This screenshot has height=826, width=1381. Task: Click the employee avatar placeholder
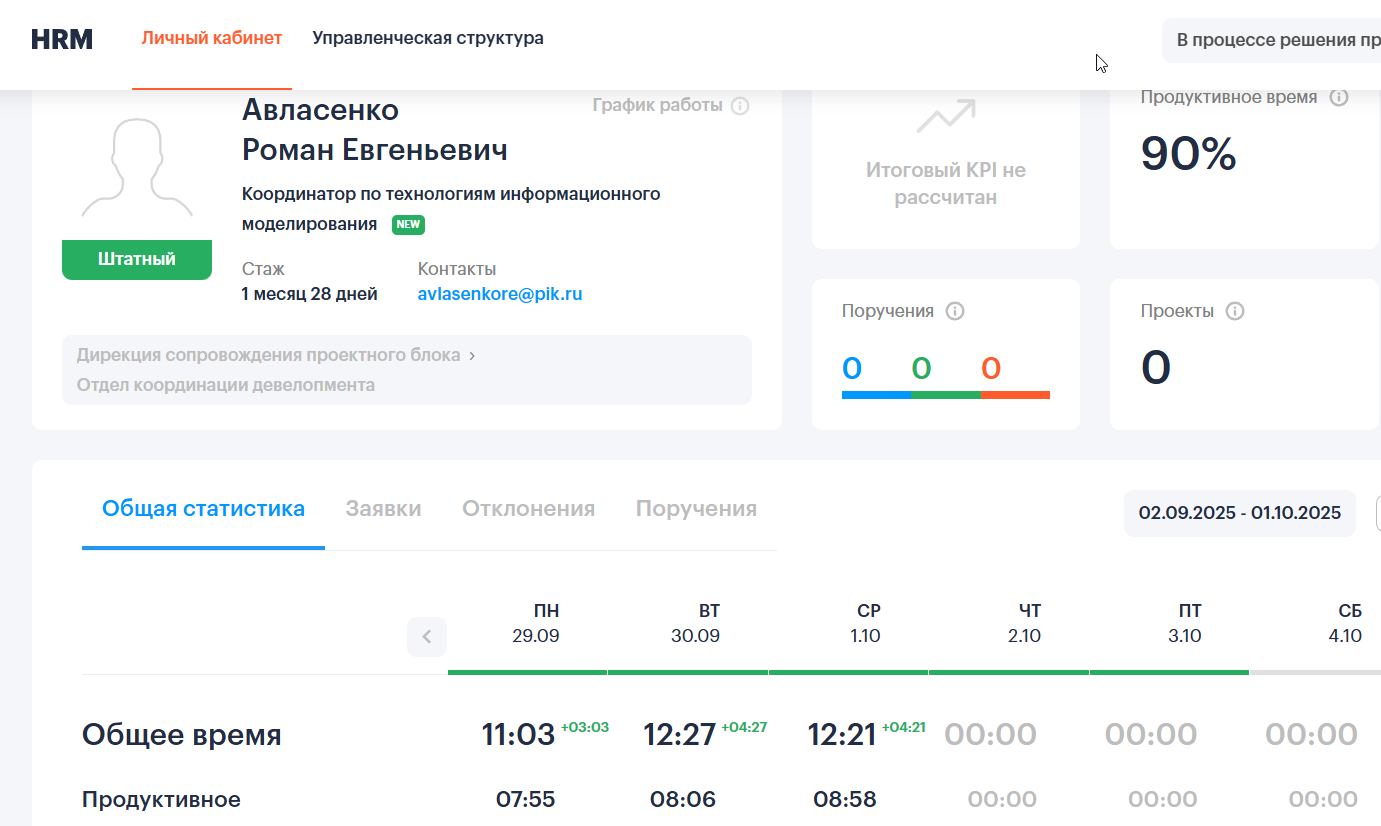click(x=137, y=167)
